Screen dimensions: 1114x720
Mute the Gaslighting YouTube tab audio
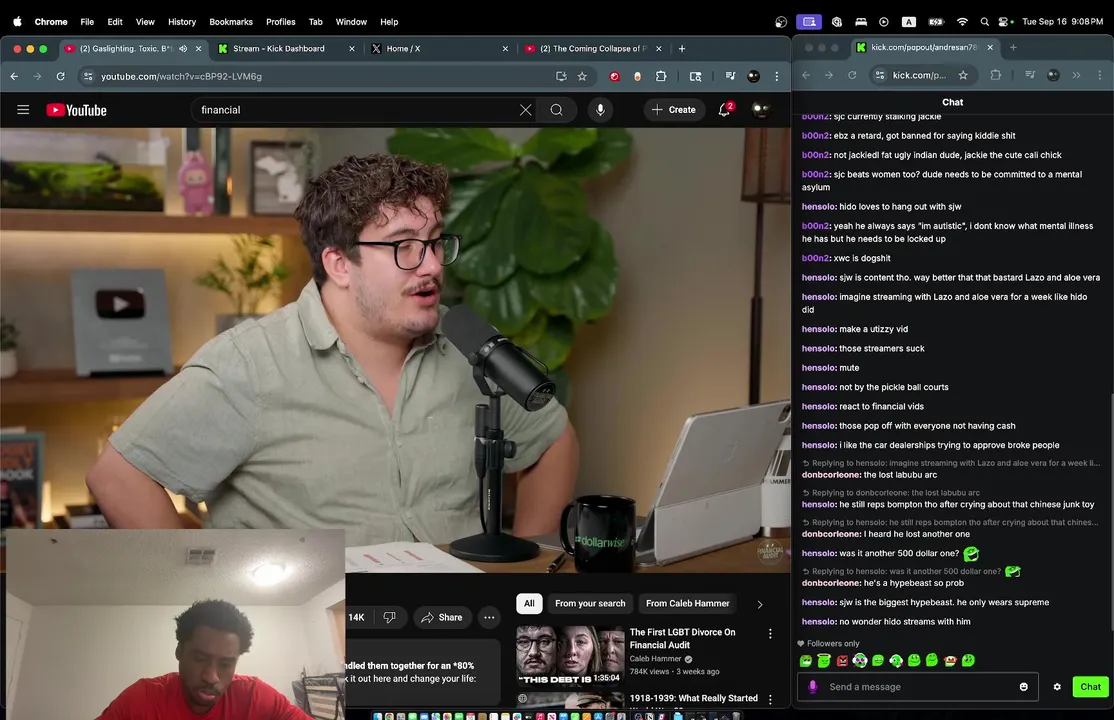click(183, 49)
